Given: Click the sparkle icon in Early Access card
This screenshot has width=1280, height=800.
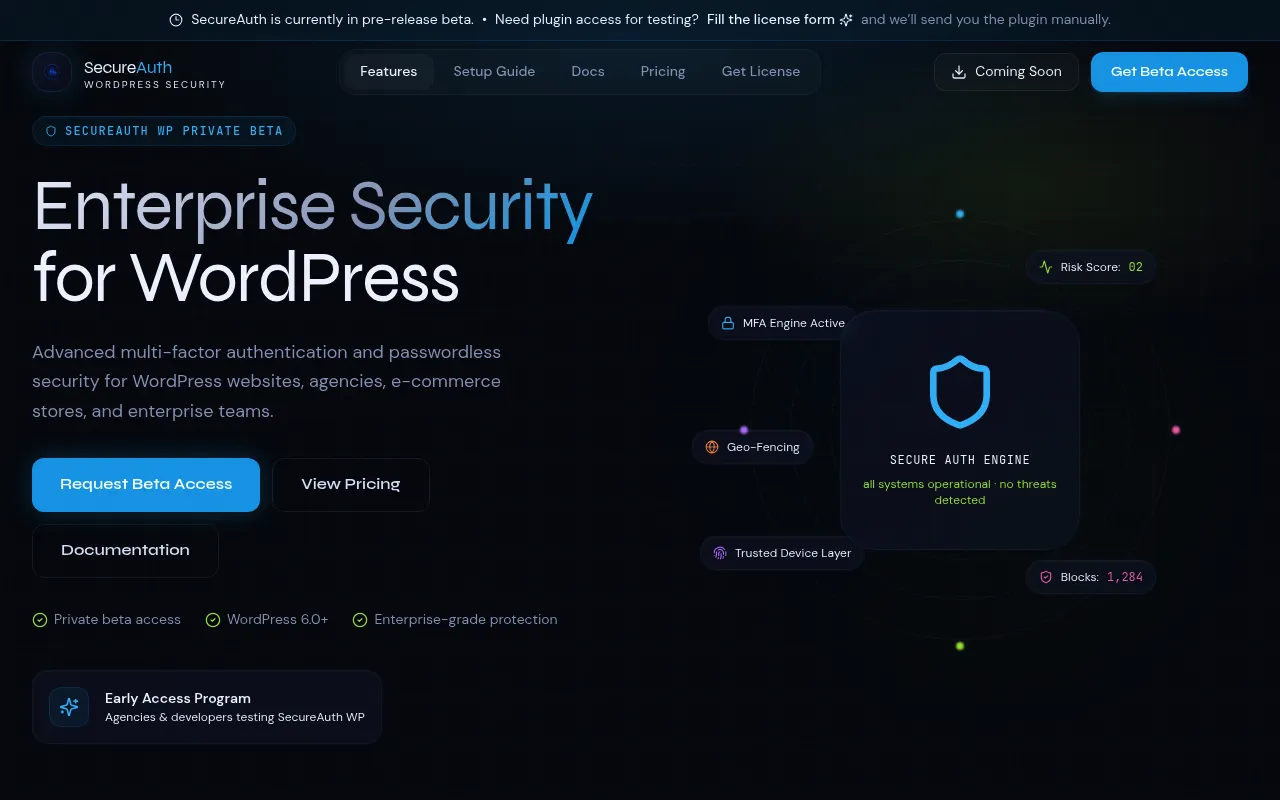Looking at the screenshot, I should pos(69,707).
